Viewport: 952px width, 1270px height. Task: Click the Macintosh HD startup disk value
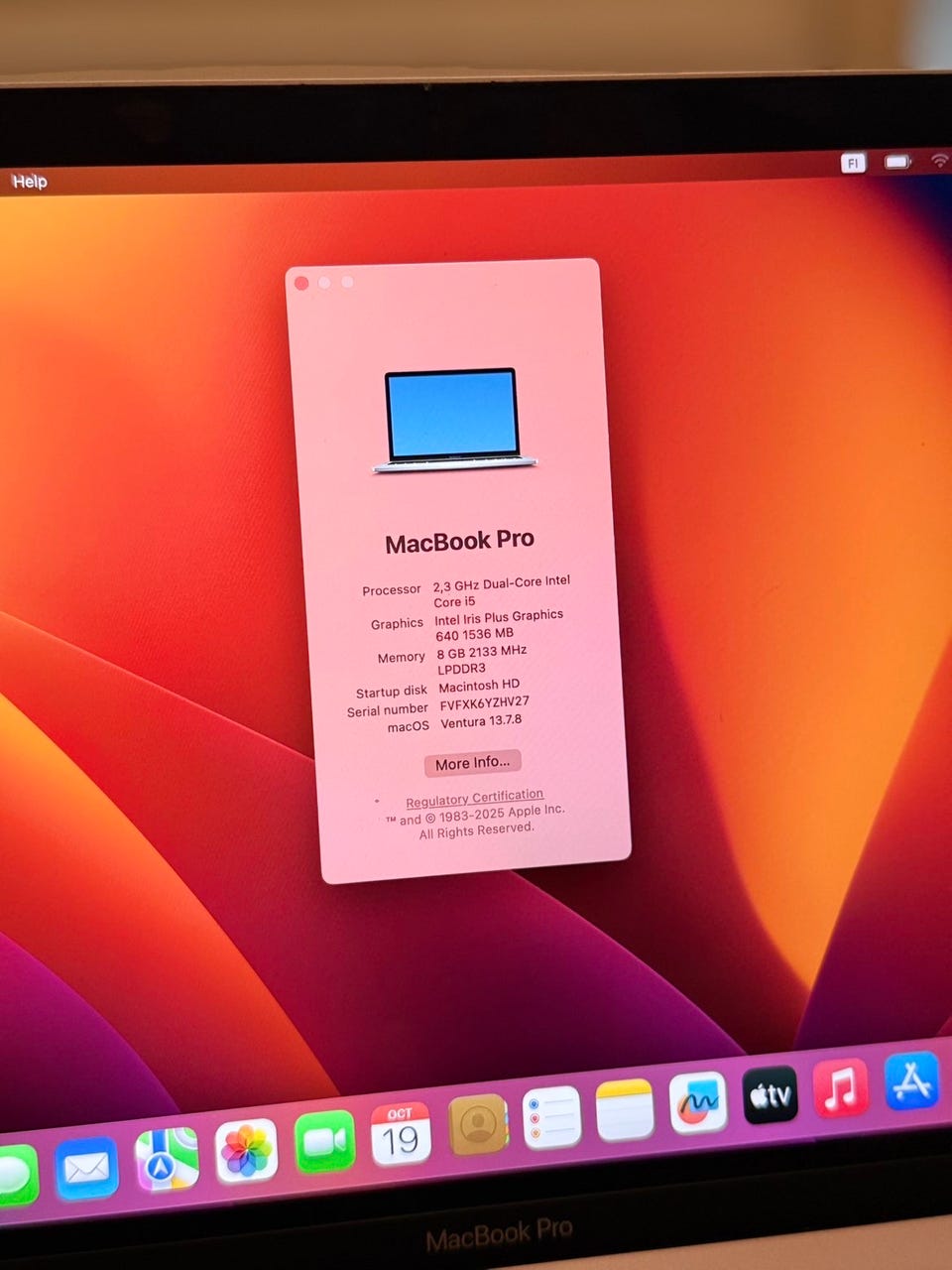pos(479,686)
